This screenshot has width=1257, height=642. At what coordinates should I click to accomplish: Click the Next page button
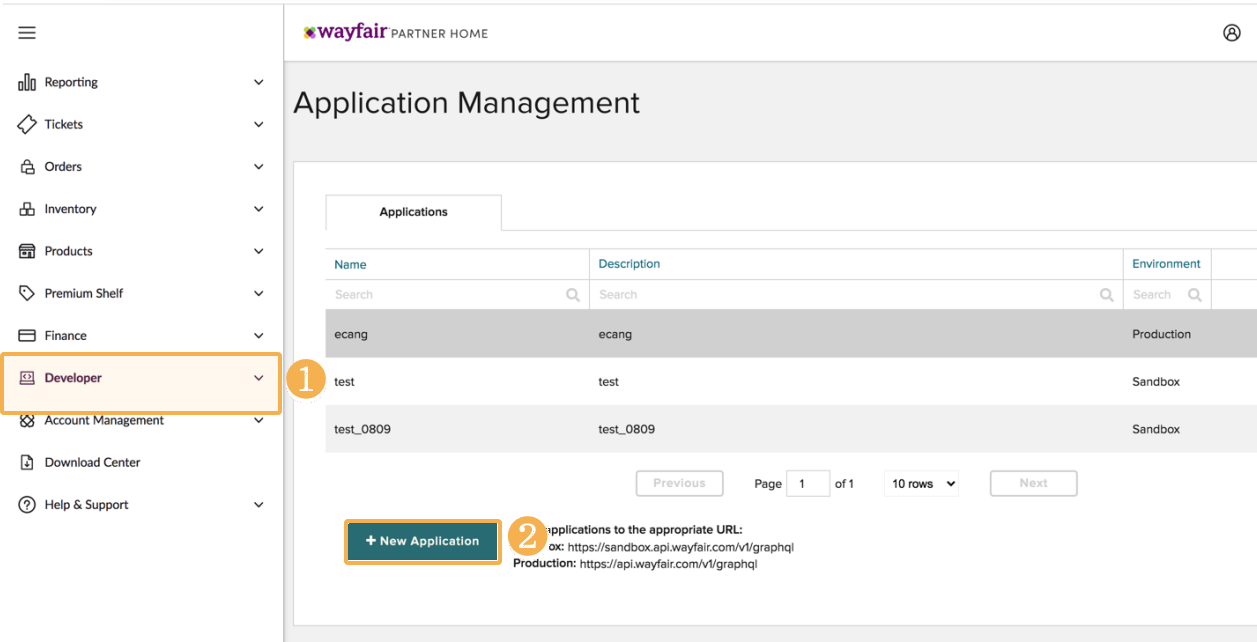point(1033,484)
